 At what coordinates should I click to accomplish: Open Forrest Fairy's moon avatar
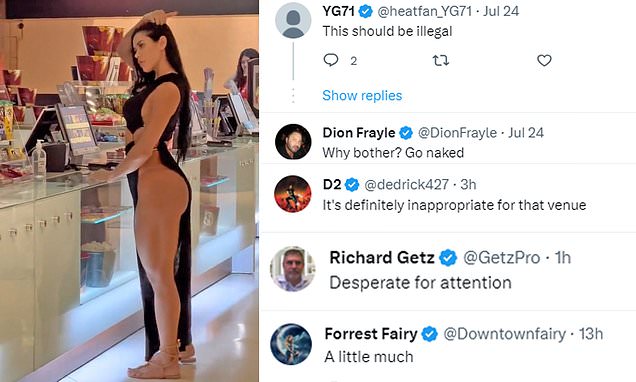coord(291,344)
